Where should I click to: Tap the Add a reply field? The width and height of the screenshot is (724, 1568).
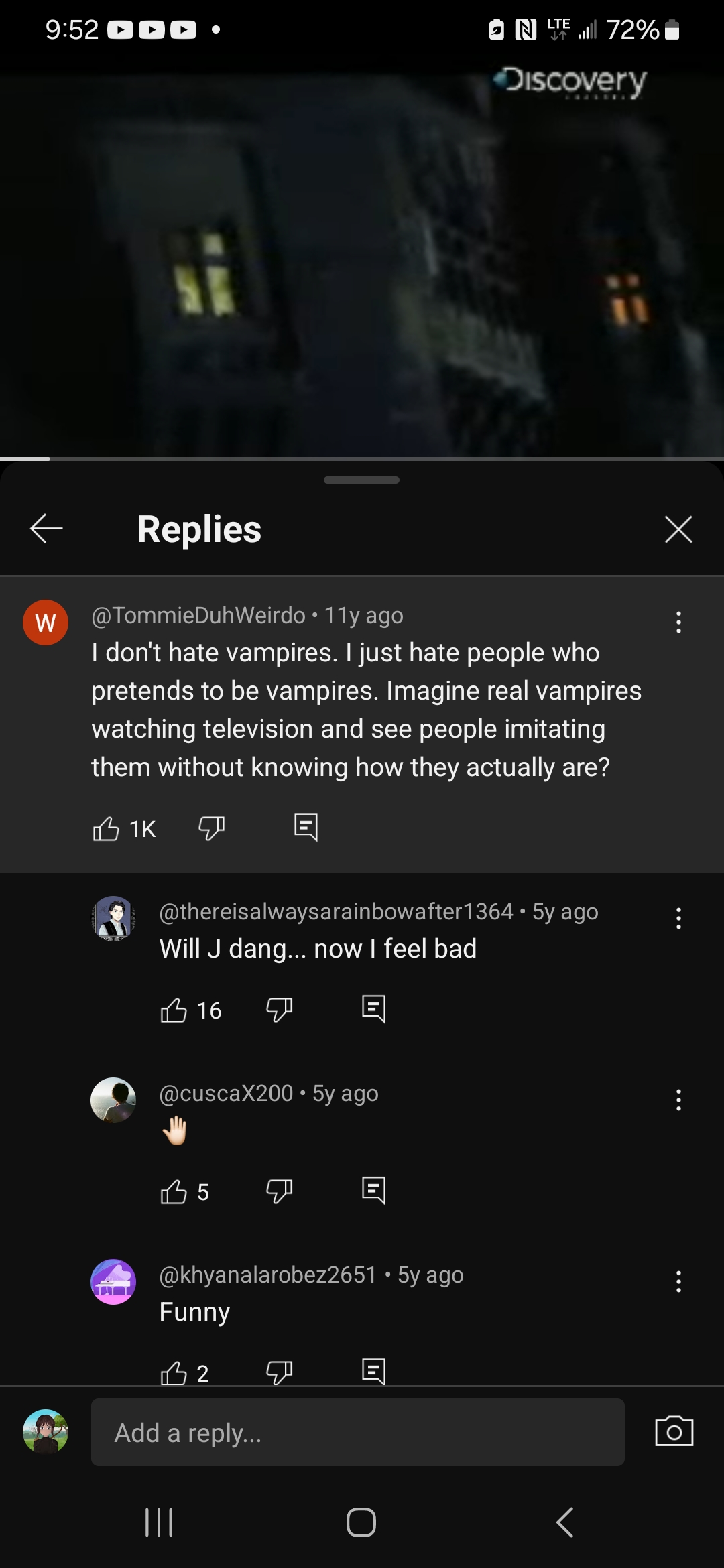pos(358,1433)
